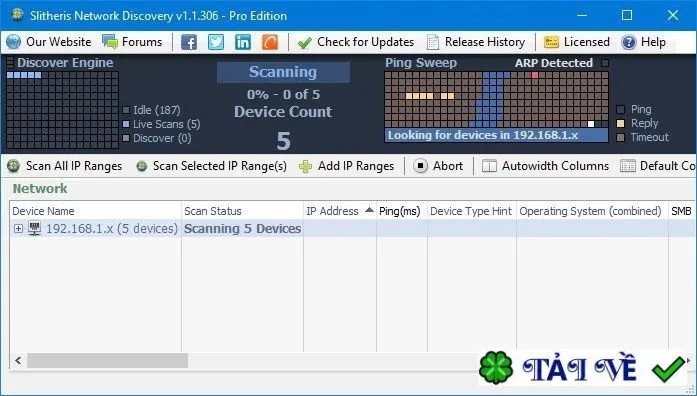Click the Discover Engine panel grip icon
Screen dimensions: 697x396
10,63
